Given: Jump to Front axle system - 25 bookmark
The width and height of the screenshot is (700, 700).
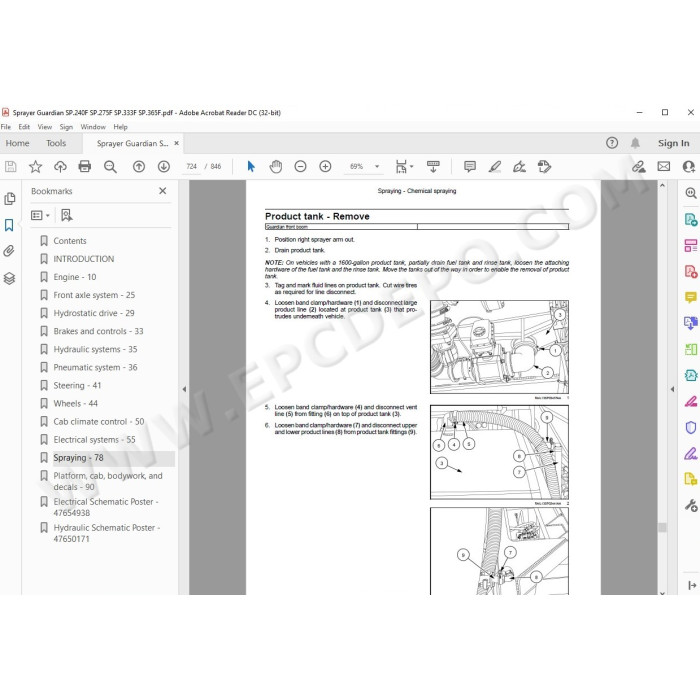Looking at the screenshot, I should point(94,295).
